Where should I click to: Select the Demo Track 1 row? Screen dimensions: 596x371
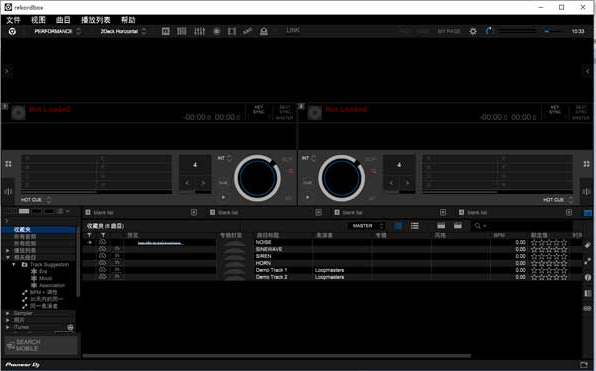click(333, 270)
